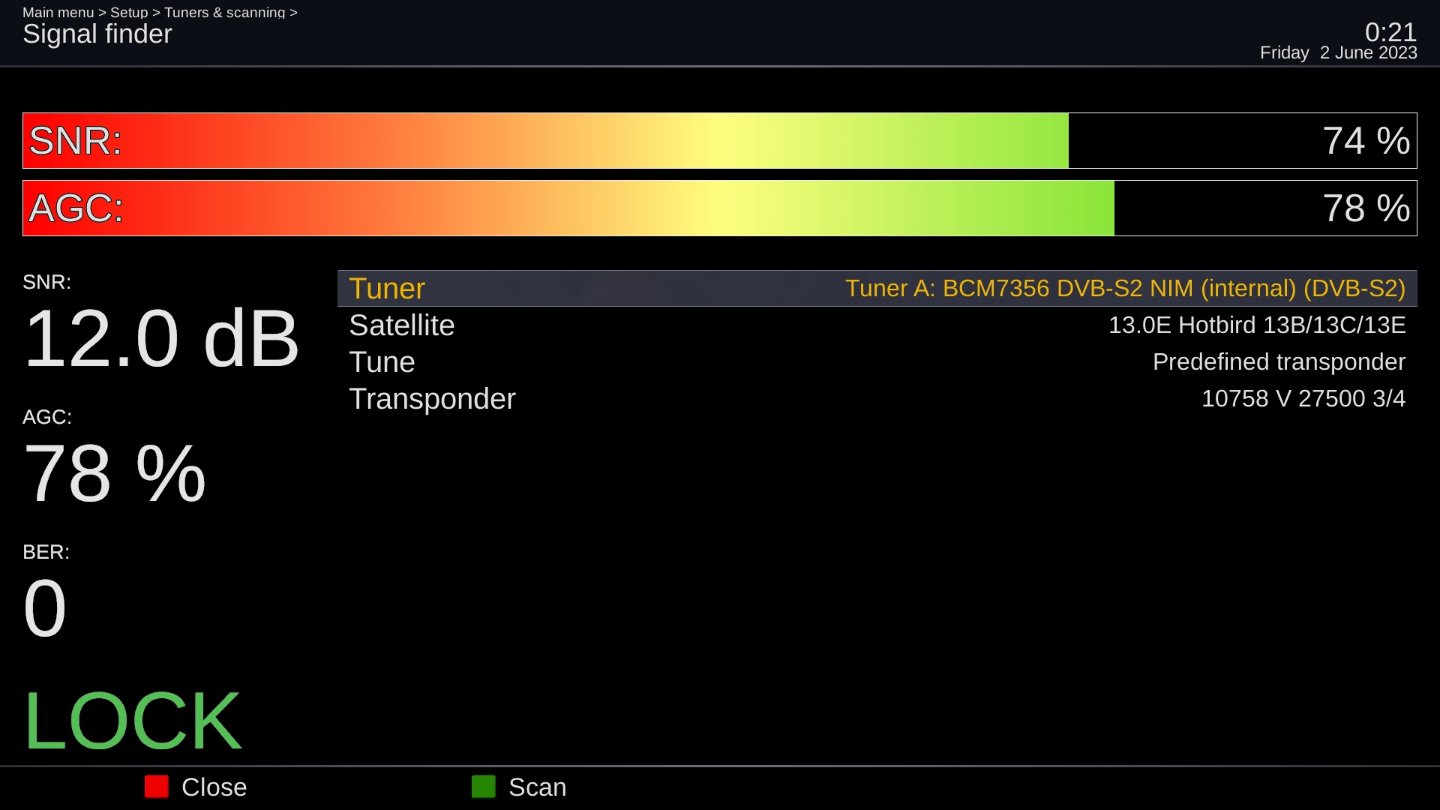Screen dimensions: 1440x810
Task: Select the Tuner row label
Action: pos(387,289)
